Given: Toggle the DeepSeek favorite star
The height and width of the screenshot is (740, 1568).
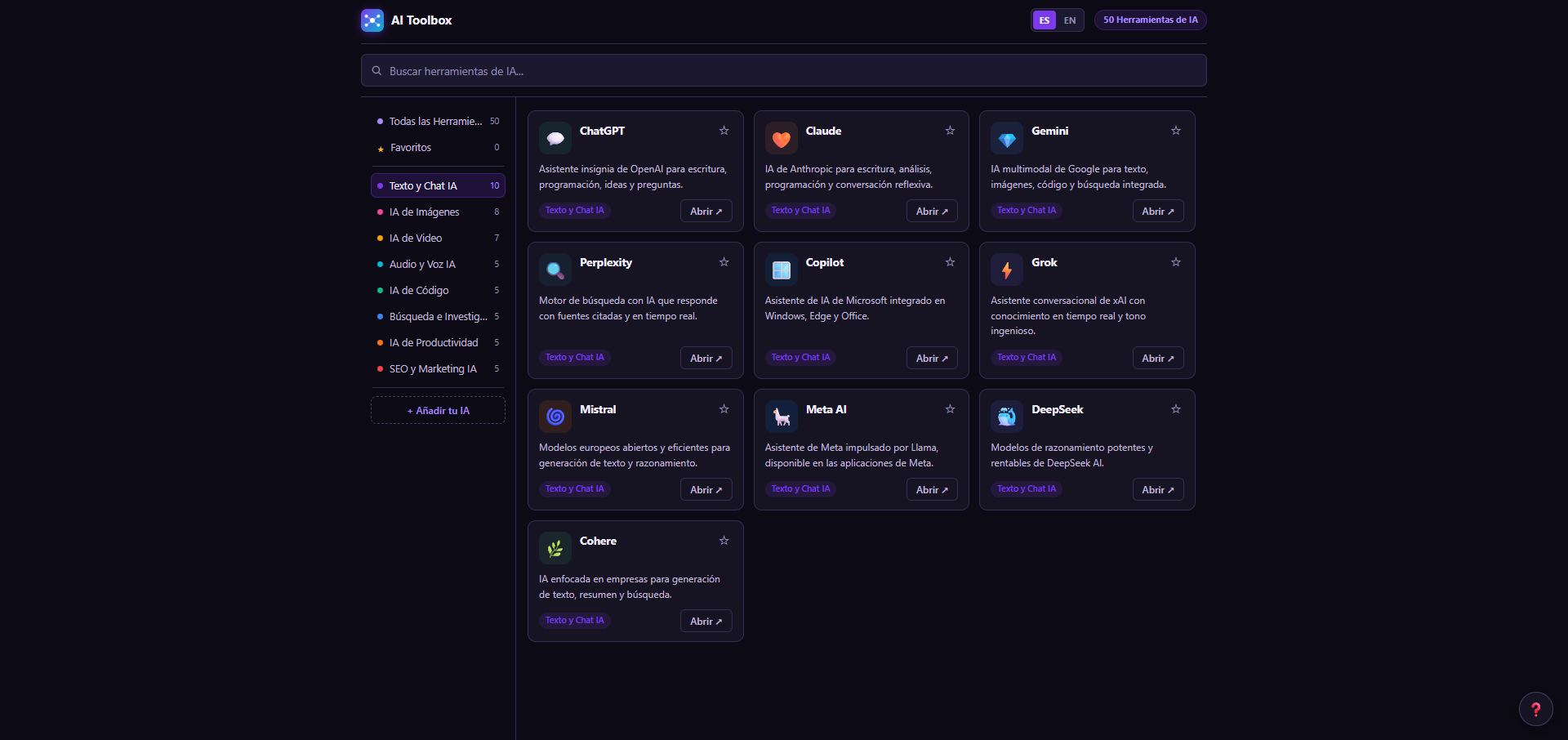Looking at the screenshot, I should (1176, 409).
